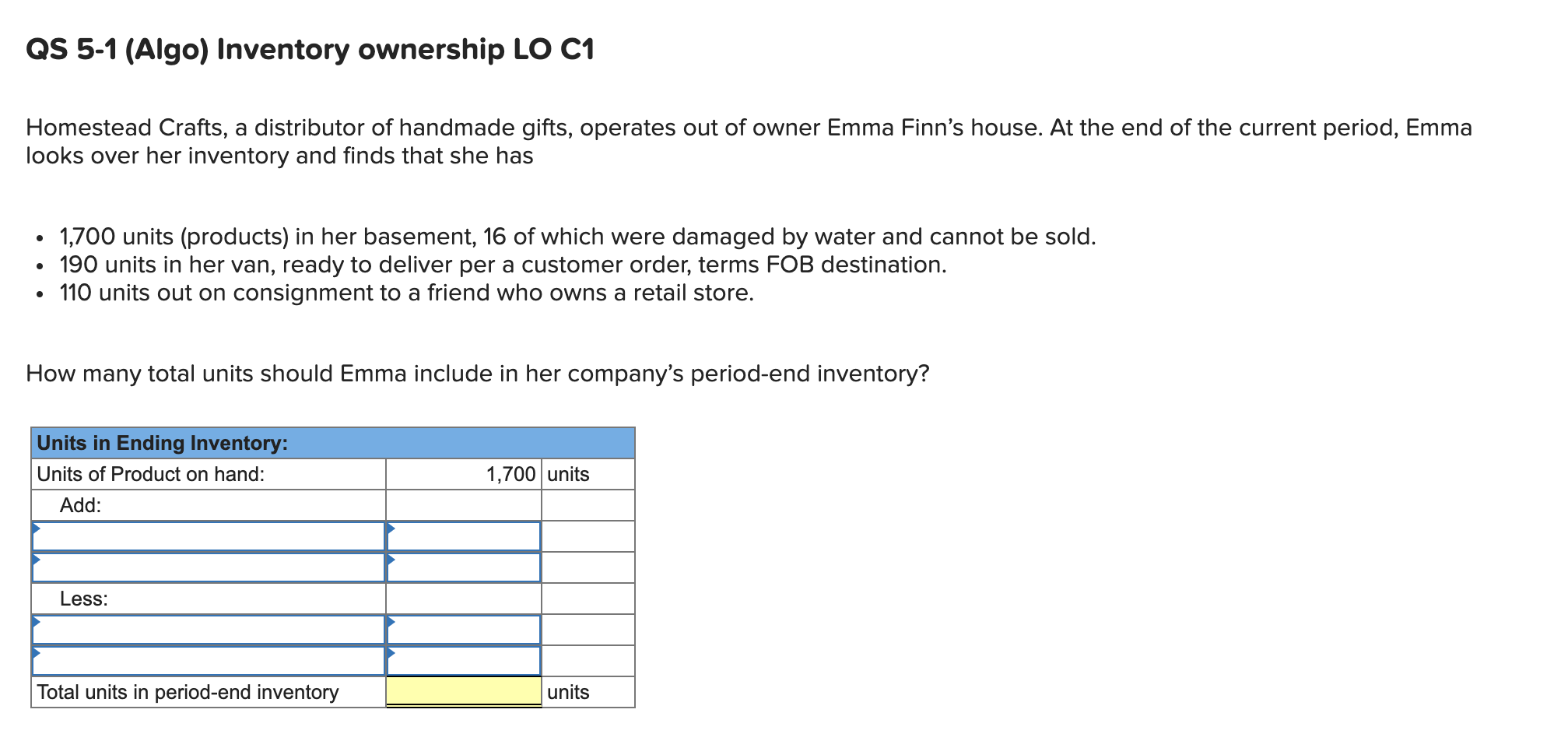1568x741 pixels.
Task: Select the Units of Product on hand label
Action: (x=152, y=474)
